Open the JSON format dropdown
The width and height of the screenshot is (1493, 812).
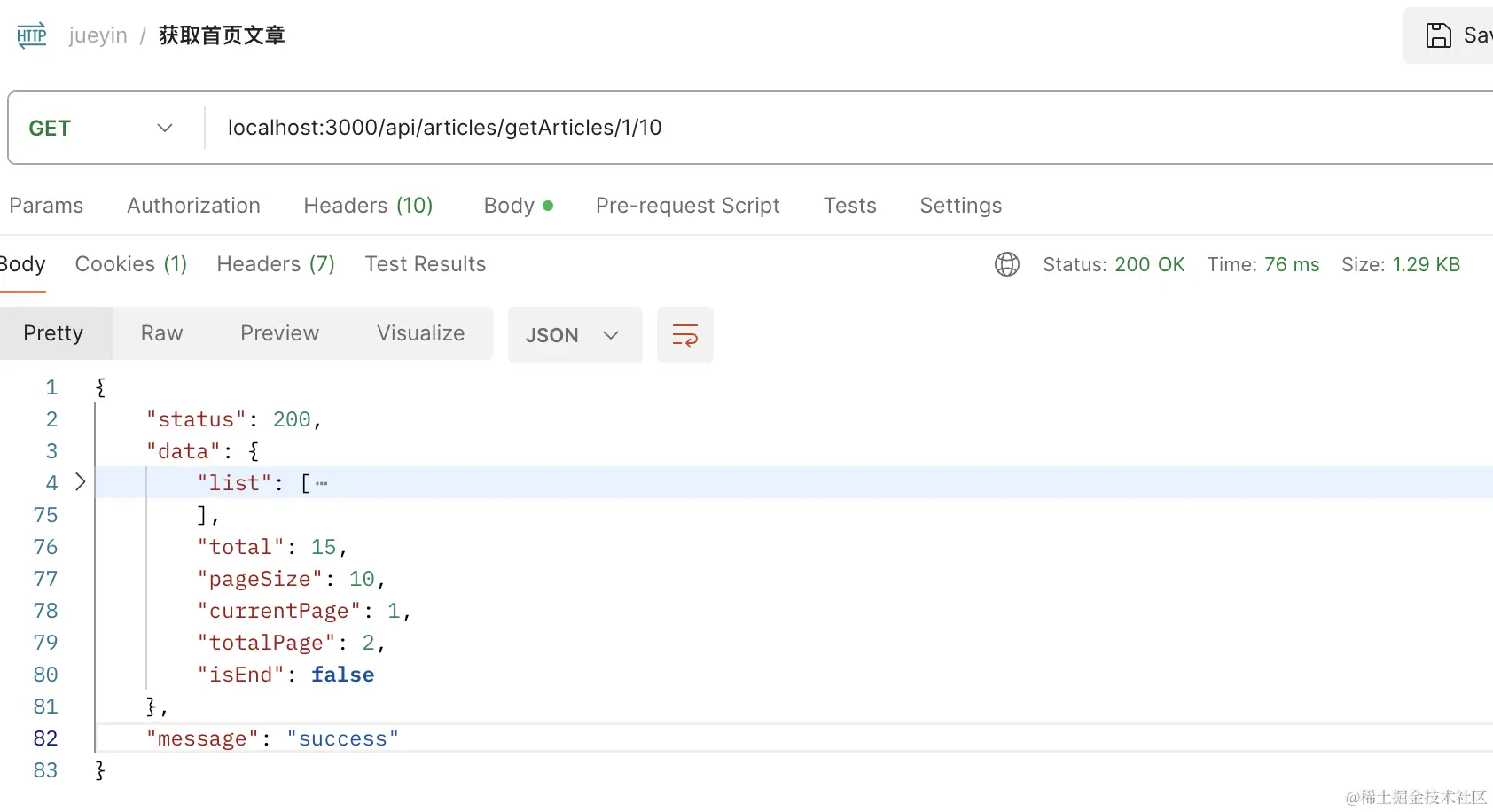(574, 335)
